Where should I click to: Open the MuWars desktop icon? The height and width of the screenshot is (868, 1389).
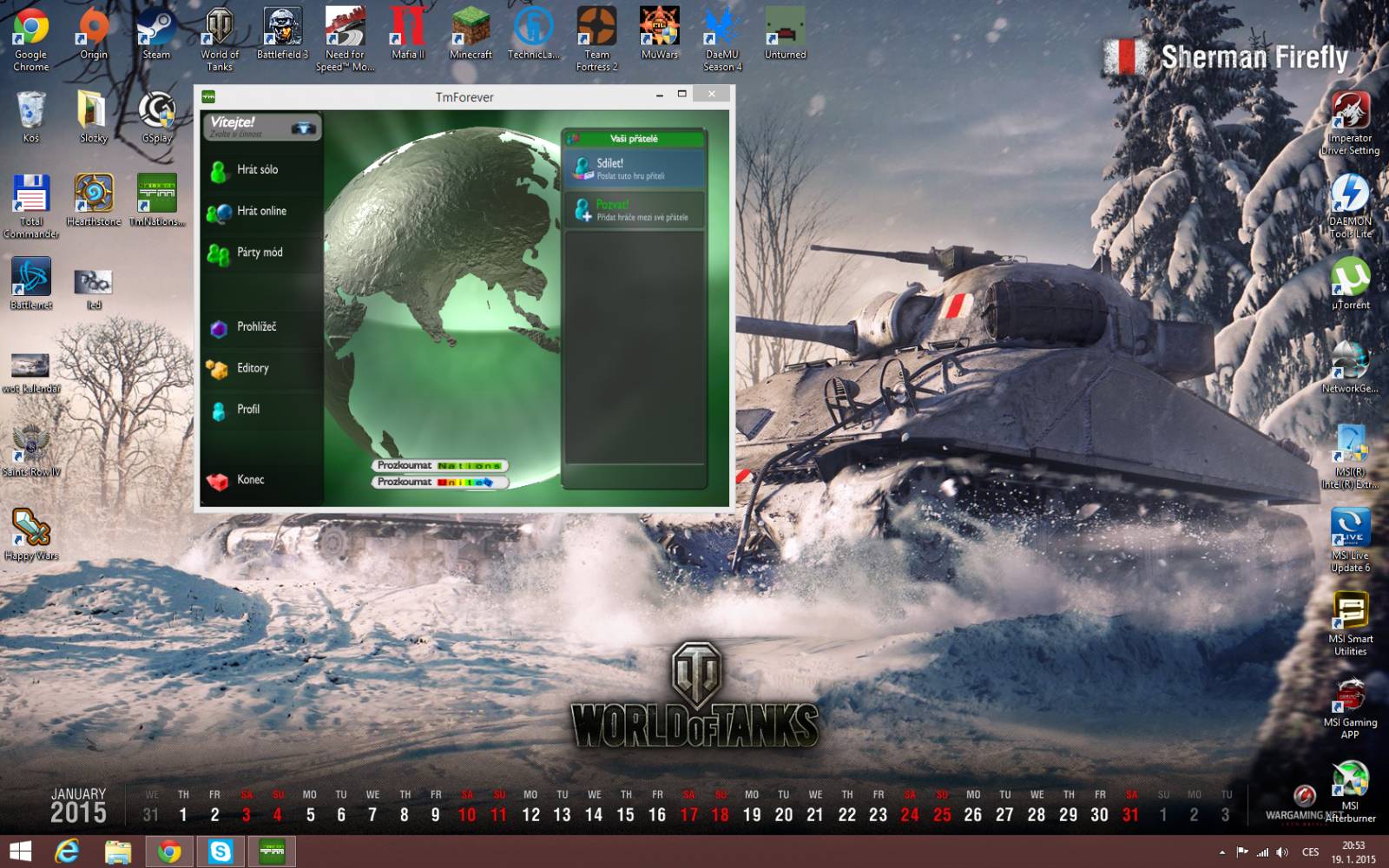pyautogui.click(x=659, y=35)
